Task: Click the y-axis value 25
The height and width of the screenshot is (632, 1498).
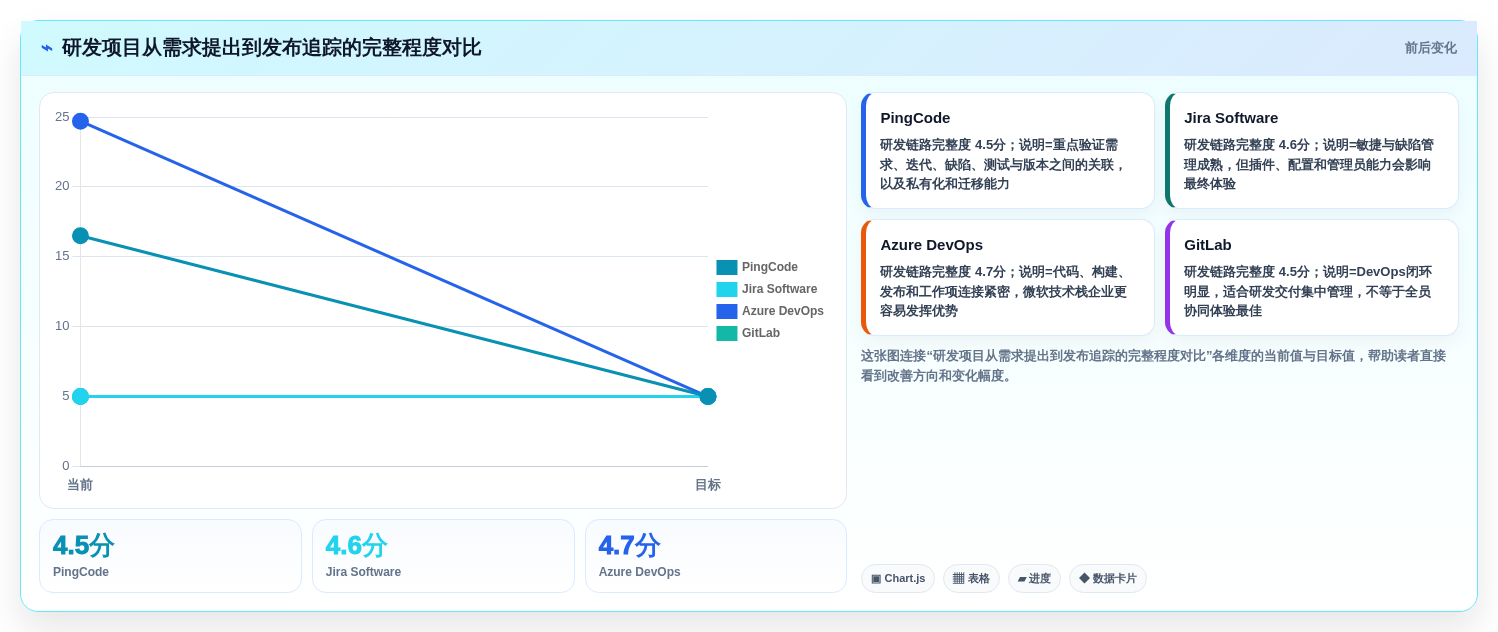Action: pyautogui.click(x=62, y=117)
